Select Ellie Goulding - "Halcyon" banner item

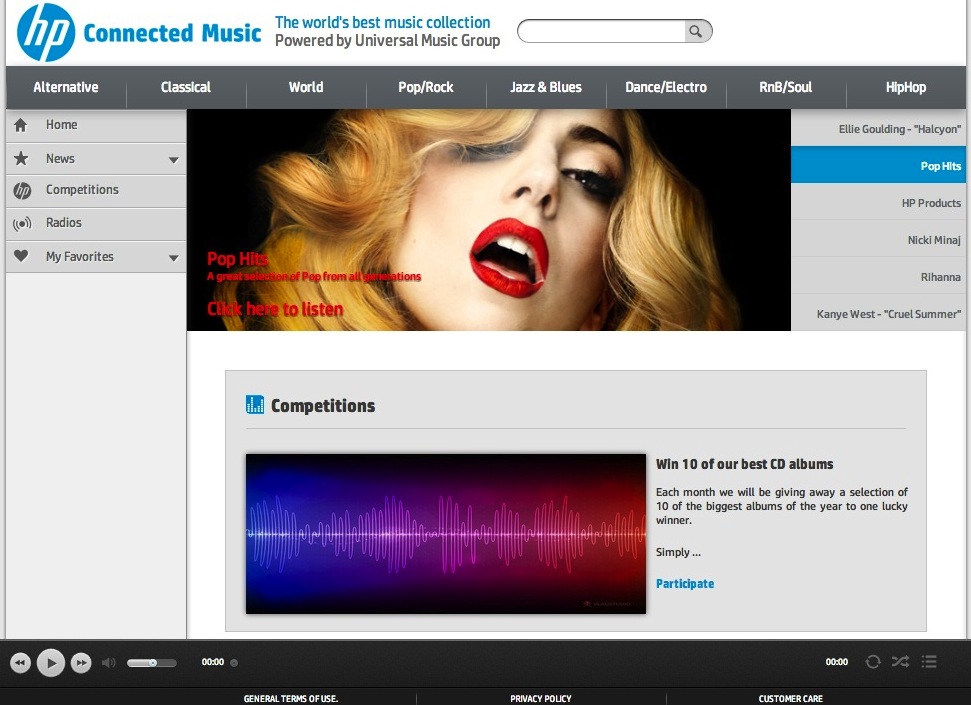point(878,128)
